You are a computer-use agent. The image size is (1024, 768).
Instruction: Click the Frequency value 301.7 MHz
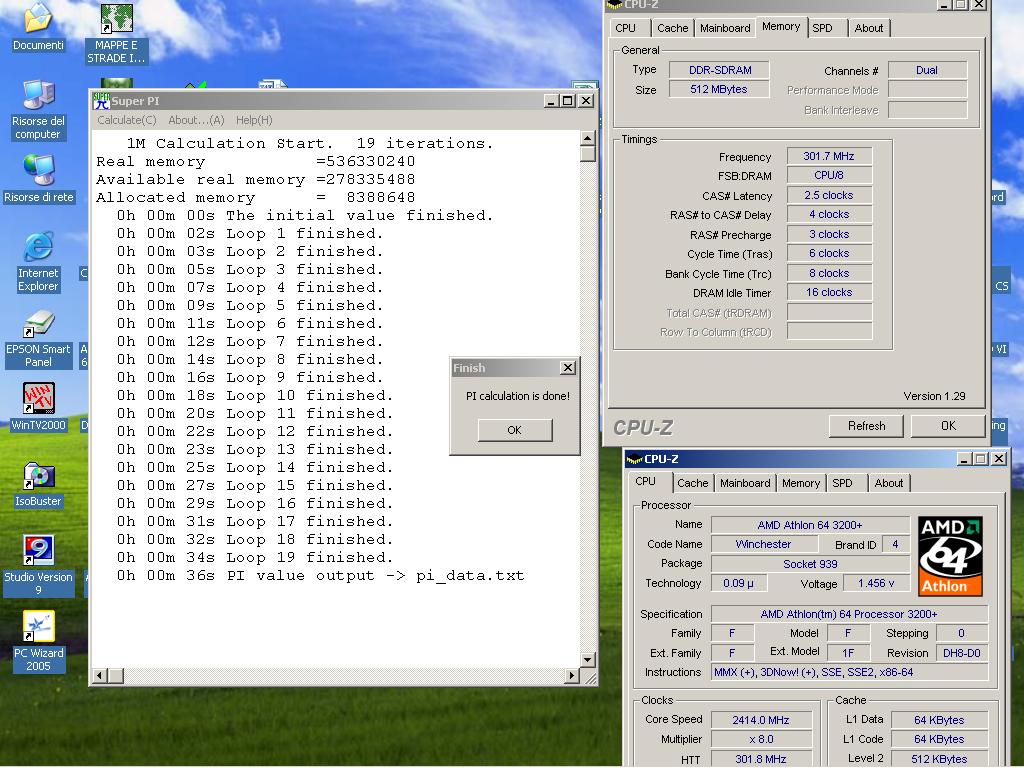click(x=829, y=156)
